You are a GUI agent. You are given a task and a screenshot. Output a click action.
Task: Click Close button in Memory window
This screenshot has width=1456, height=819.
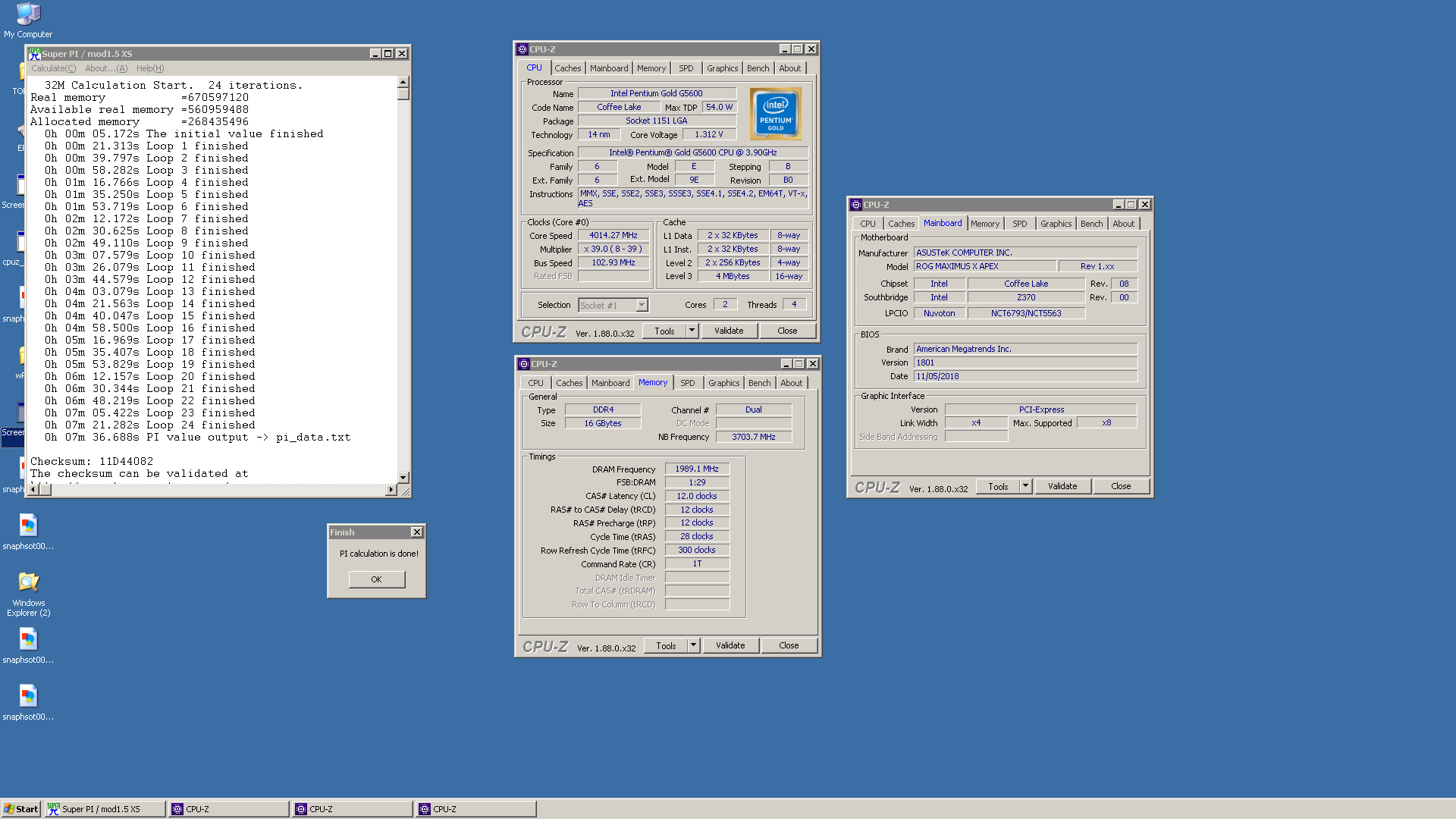789,645
